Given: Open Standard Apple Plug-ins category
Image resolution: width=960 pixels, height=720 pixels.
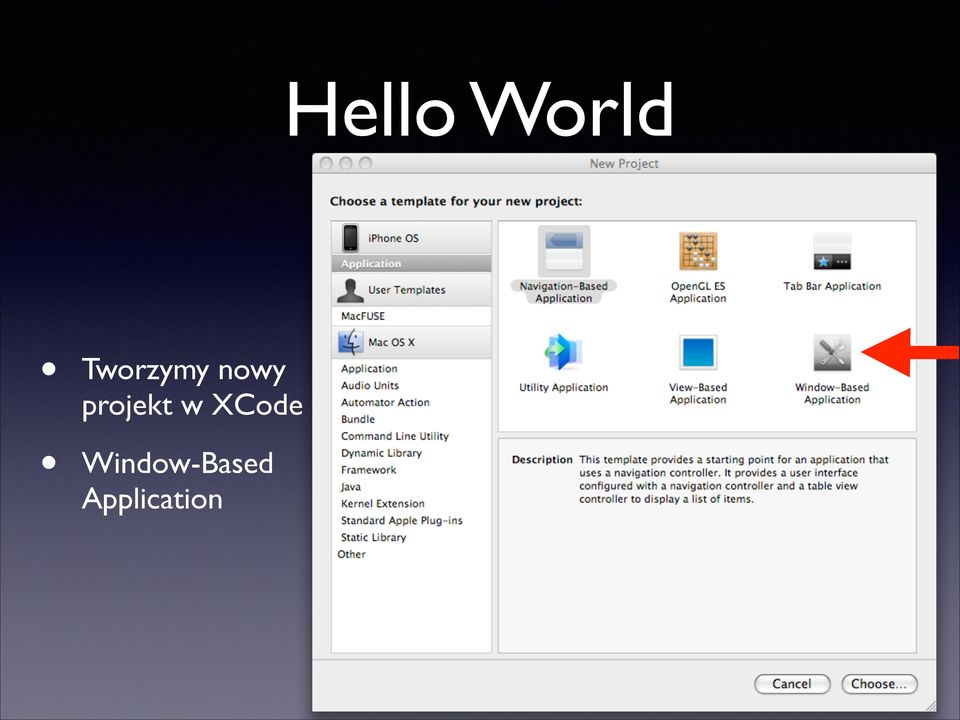Looking at the screenshot, I should [411, 520].
